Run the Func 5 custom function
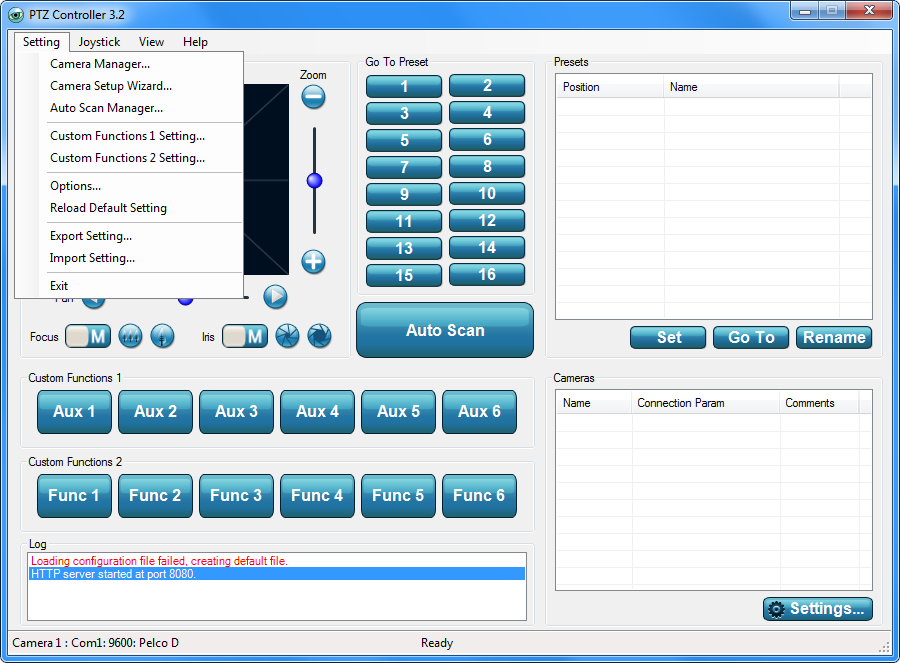Viewport: 900px width, 663px height. [398, 496]
